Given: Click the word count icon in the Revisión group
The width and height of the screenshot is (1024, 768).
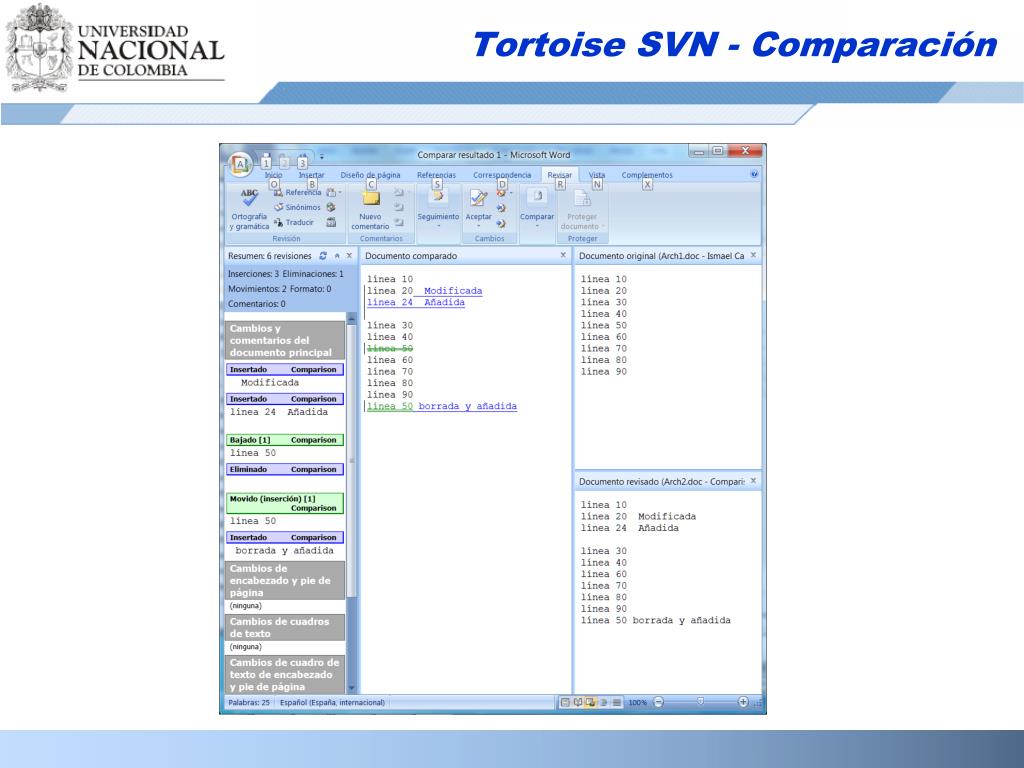Looking at the screenshot, I should click(331, 222).
